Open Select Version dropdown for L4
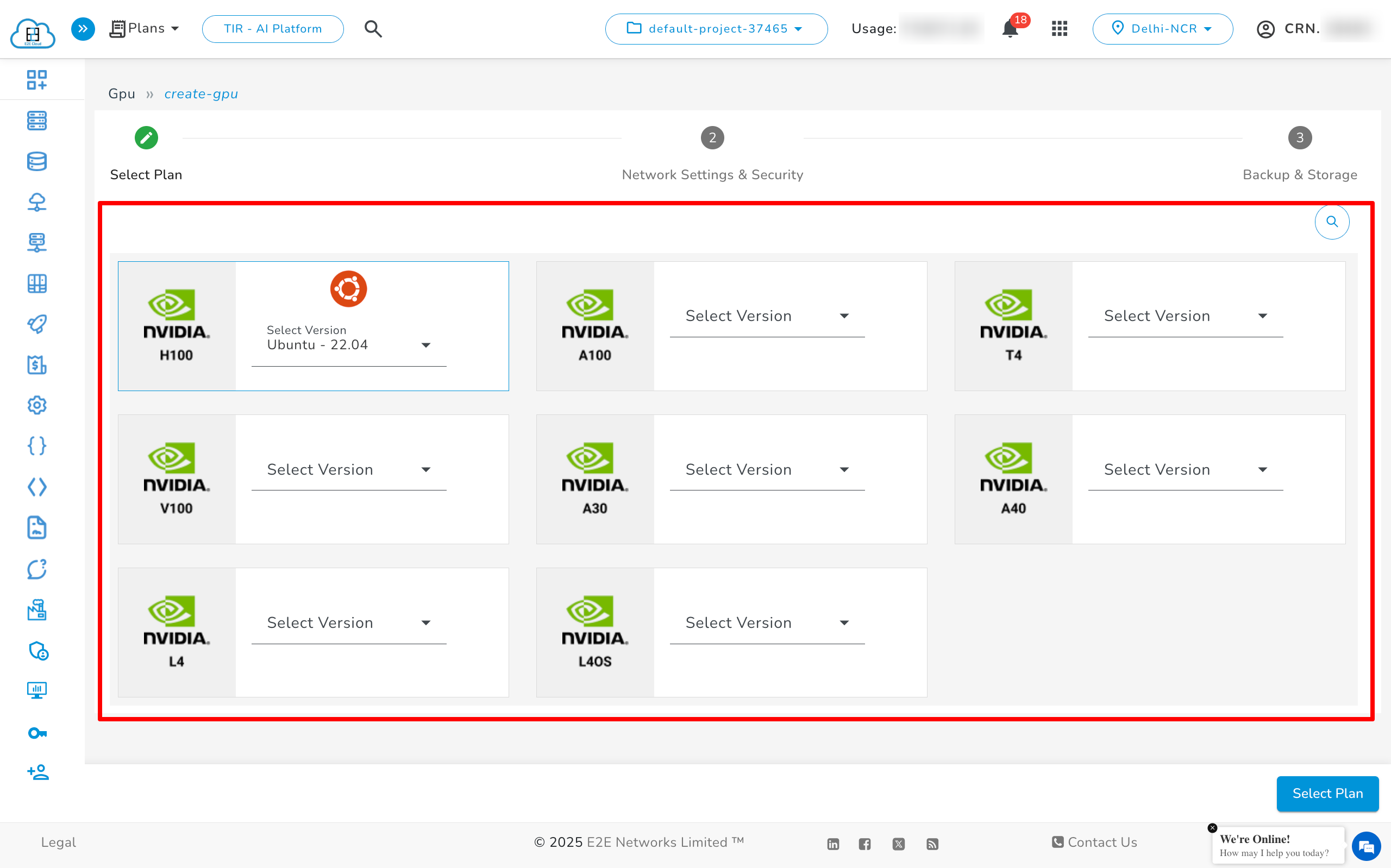The image size is (1391, 868). coord(348,623)
